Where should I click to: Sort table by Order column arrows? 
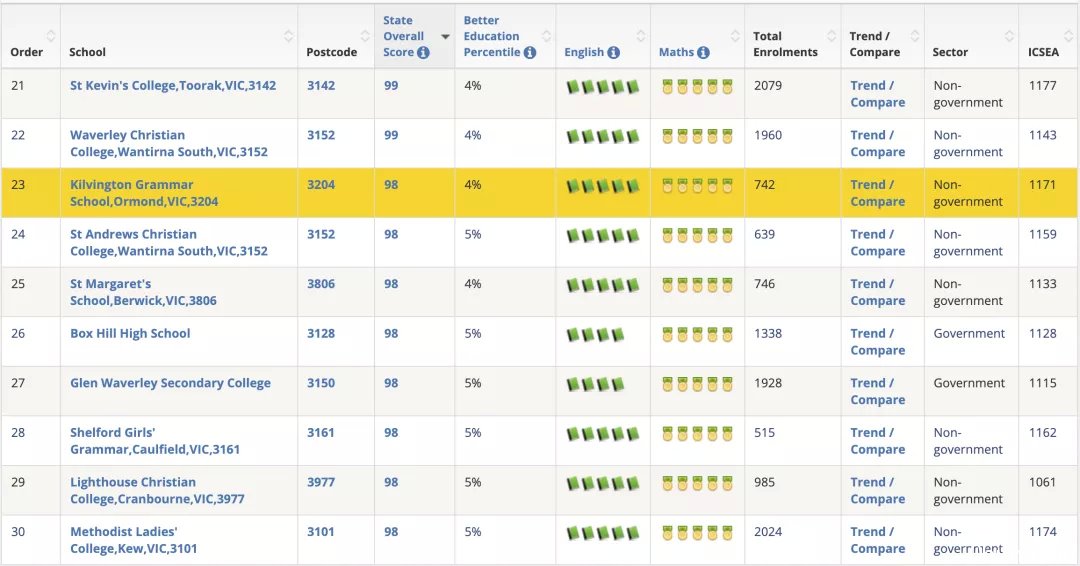click(51, 36)
